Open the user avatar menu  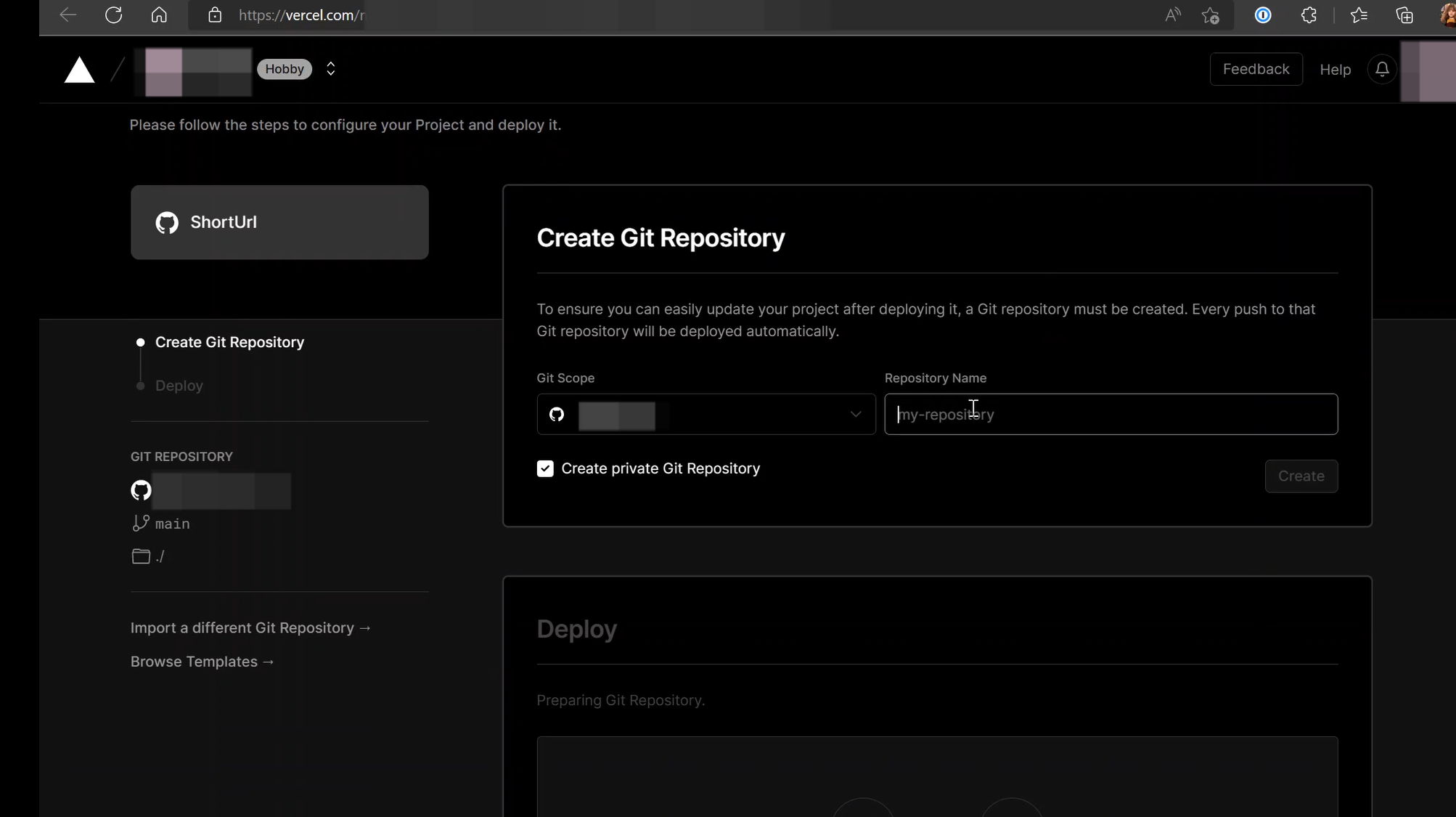1428,70
